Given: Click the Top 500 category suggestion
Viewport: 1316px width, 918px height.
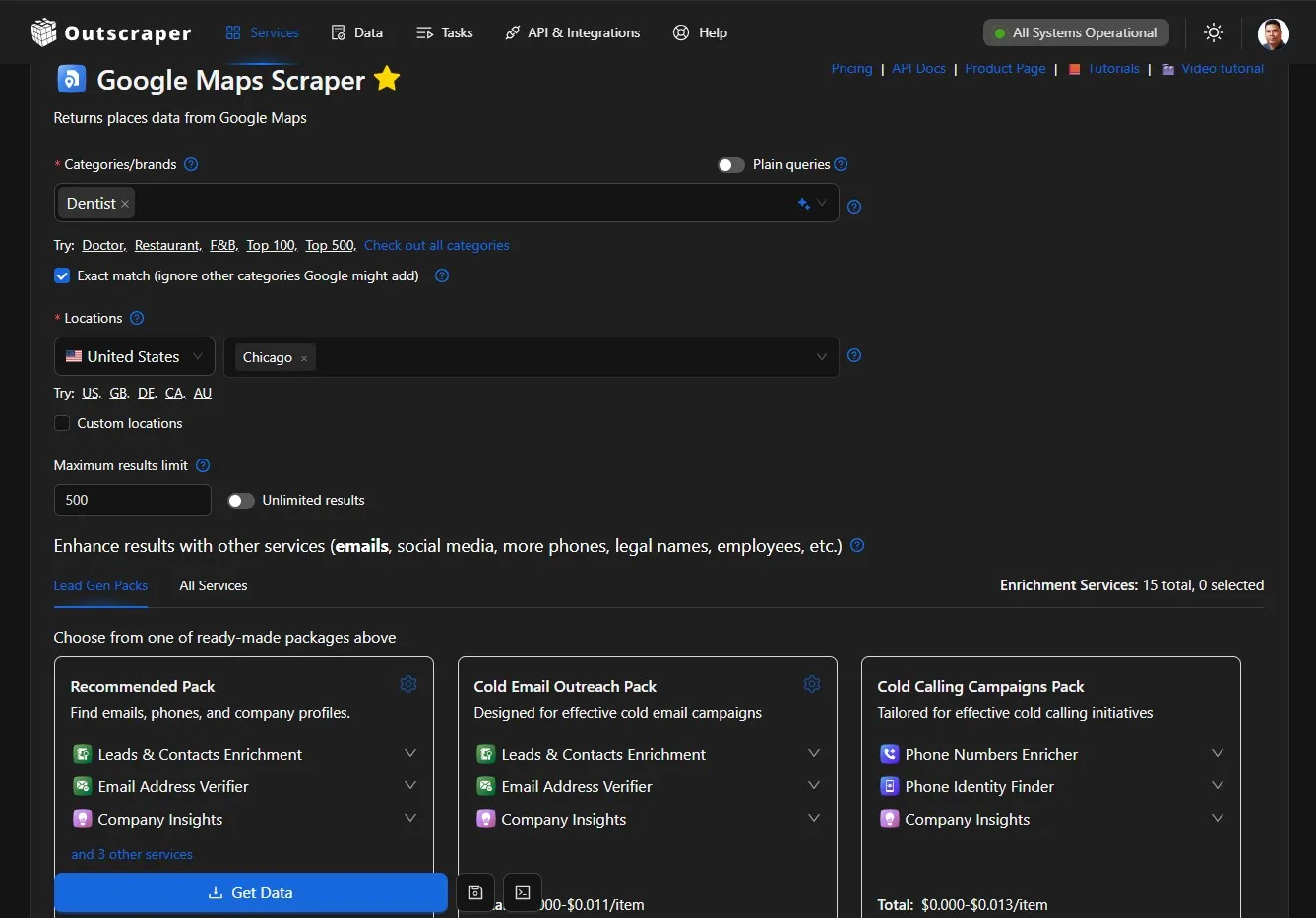Looking at the screenshot, I should pyautogui.click(x=330, y=245).
